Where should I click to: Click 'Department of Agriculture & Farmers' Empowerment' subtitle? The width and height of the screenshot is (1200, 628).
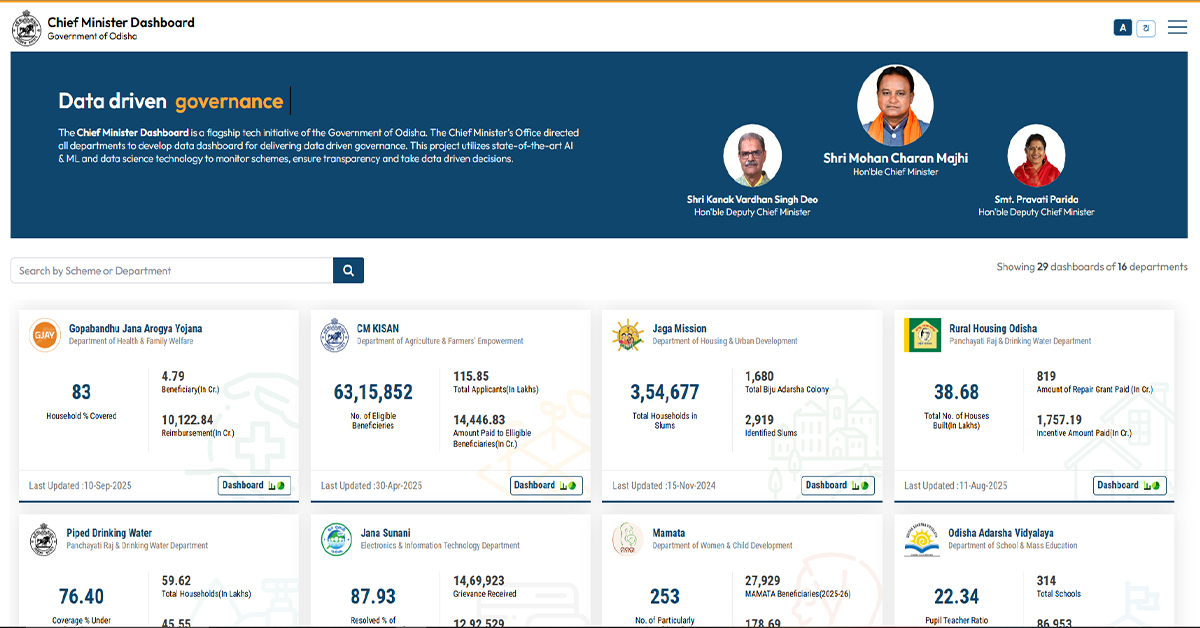click(440, 341)
